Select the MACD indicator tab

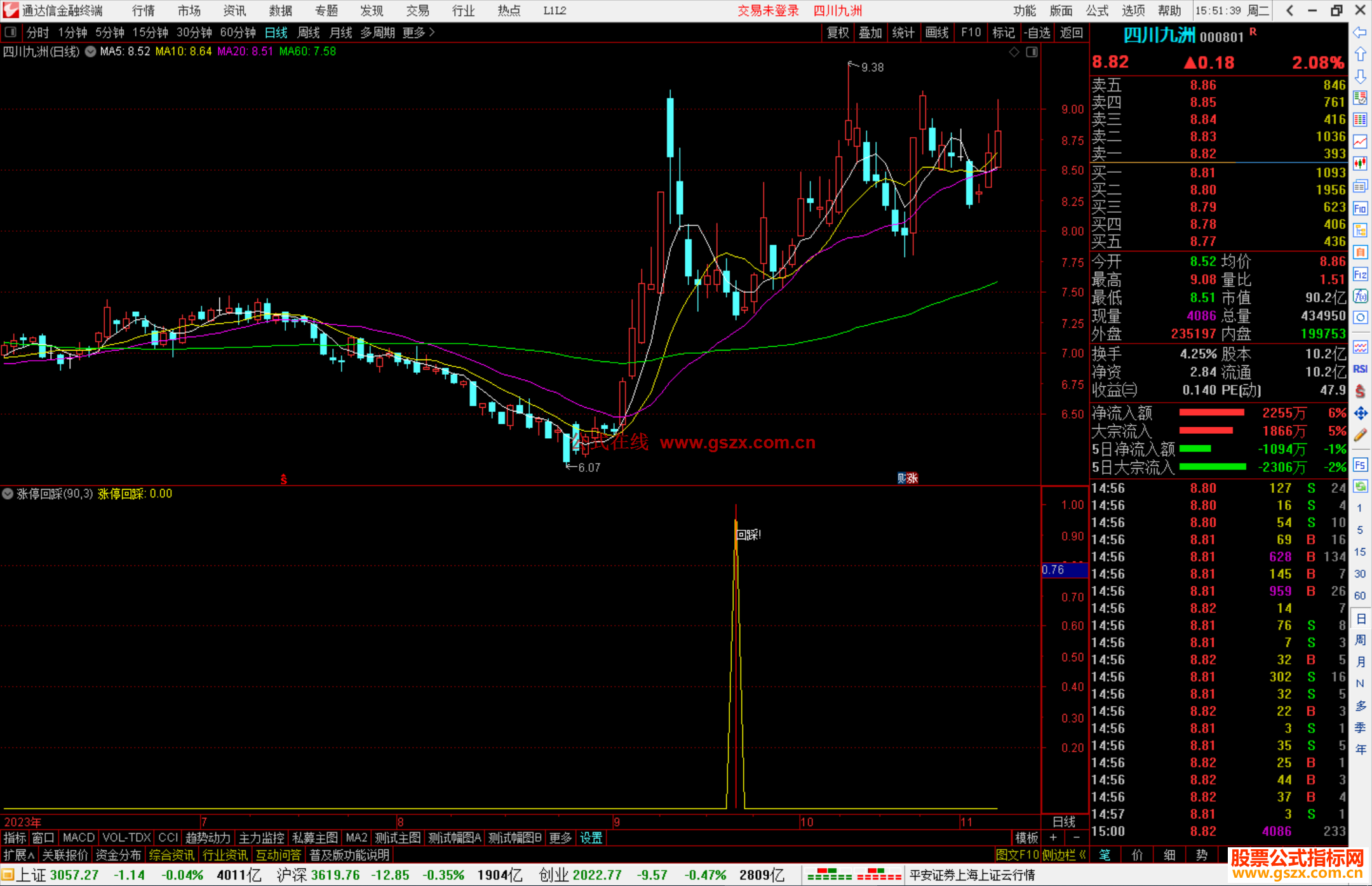point(78,838)
